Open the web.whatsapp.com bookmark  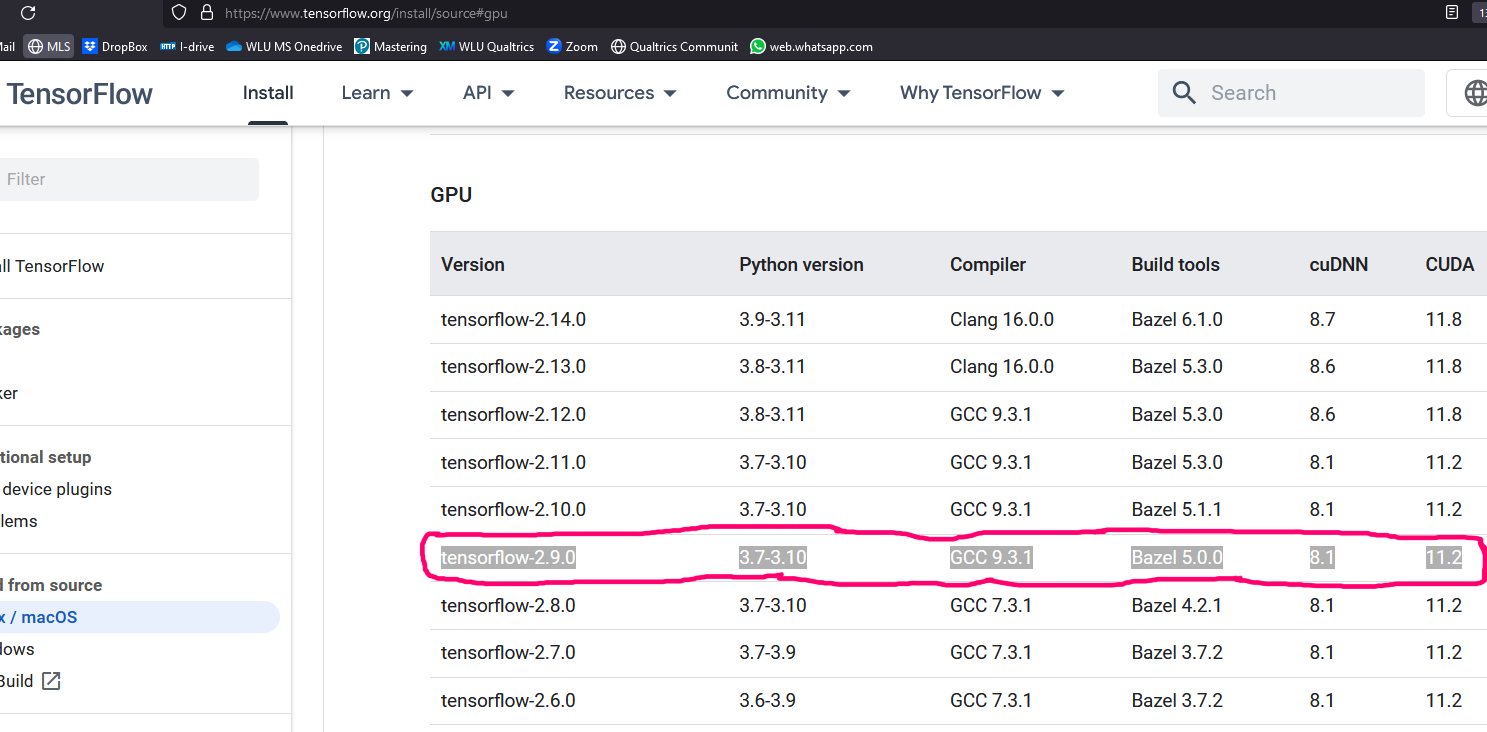coord(811,46)
